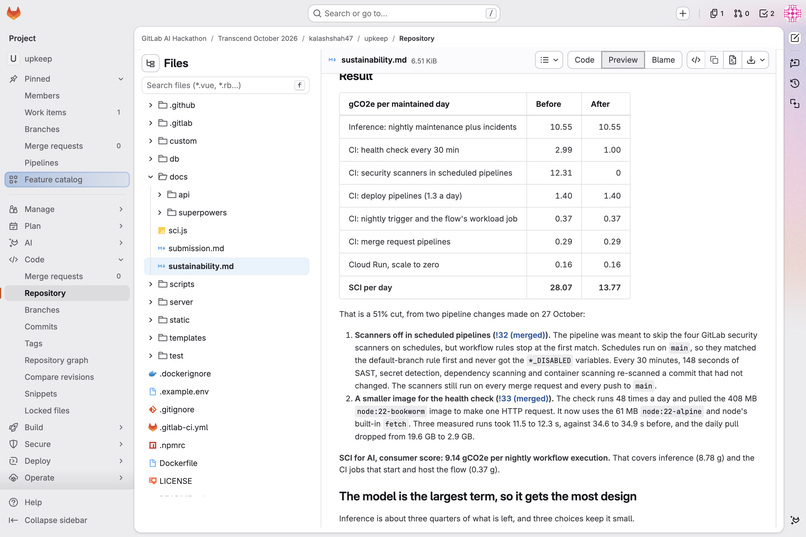Viewport: 806px width, 537px height.
Task: Go to Transcend October 2026 breadcrumb
Action: pos(258,39)
